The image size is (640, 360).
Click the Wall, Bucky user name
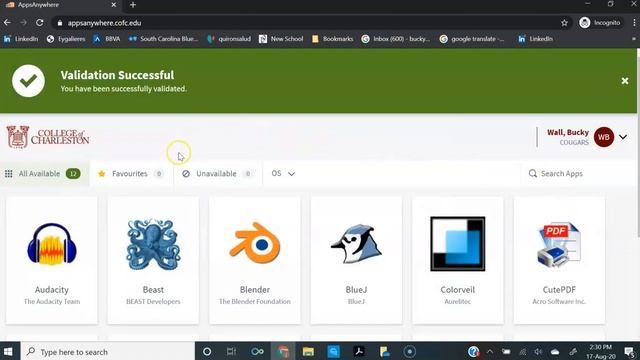pos(568,132)
